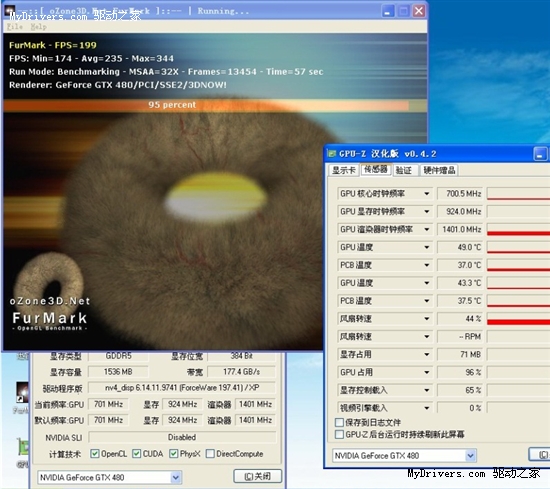This screenshot has width=550, height=489.
Task: Click the 96 % GPU load value
Action: click(x=460, y=373)
